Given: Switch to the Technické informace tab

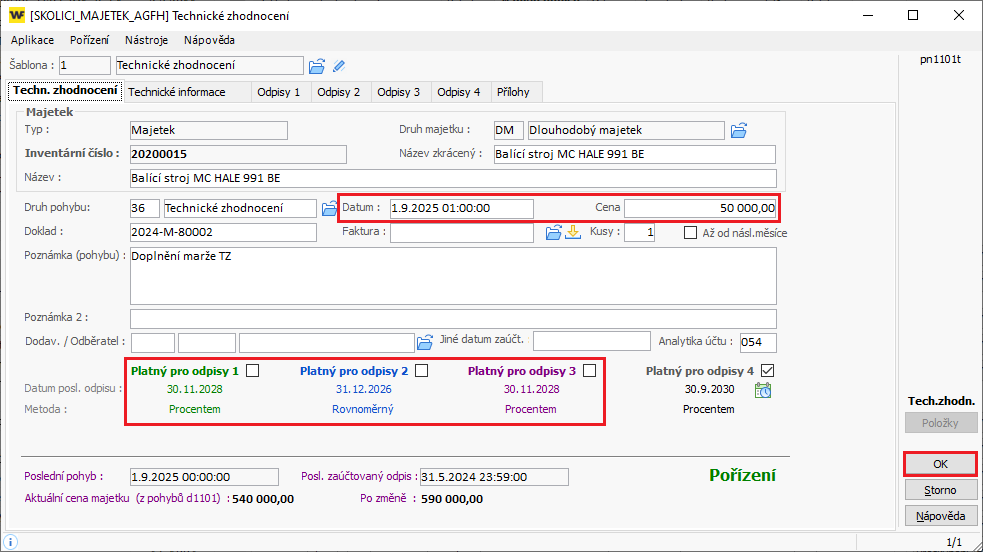Looking at the screenshot, I should (x=176, y=92).
